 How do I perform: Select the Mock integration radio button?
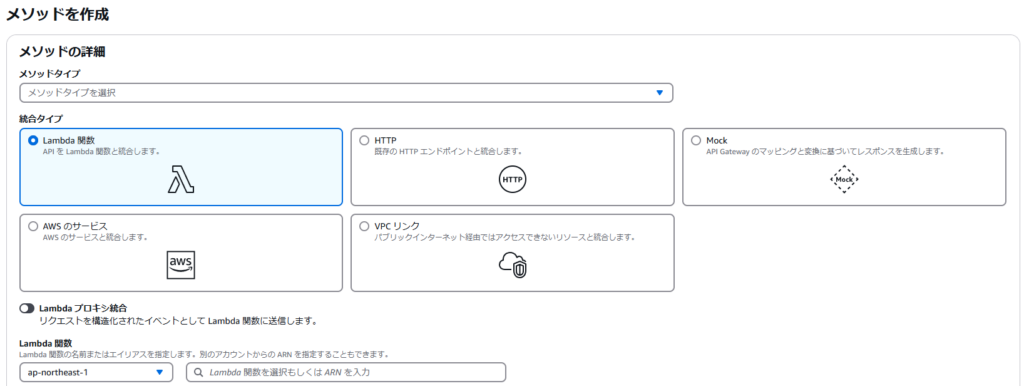pos(696,140)
